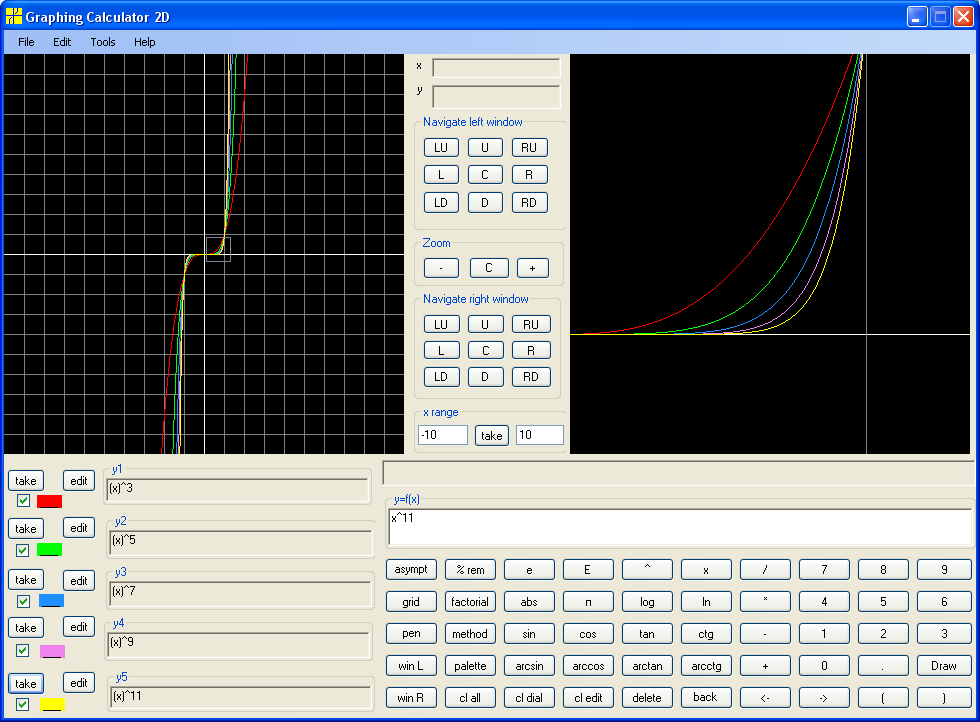Image resolution: width=980 pixels, height=722 pixels.
Task: Center the left window with C button
Action: (485, 174)
